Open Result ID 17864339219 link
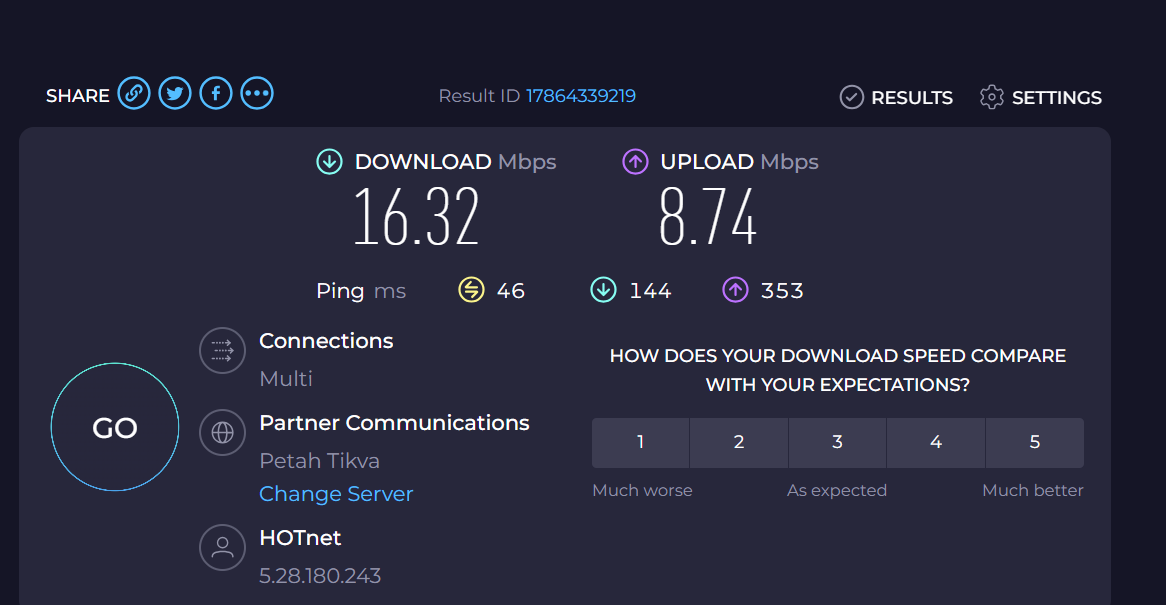 (581, 96)
